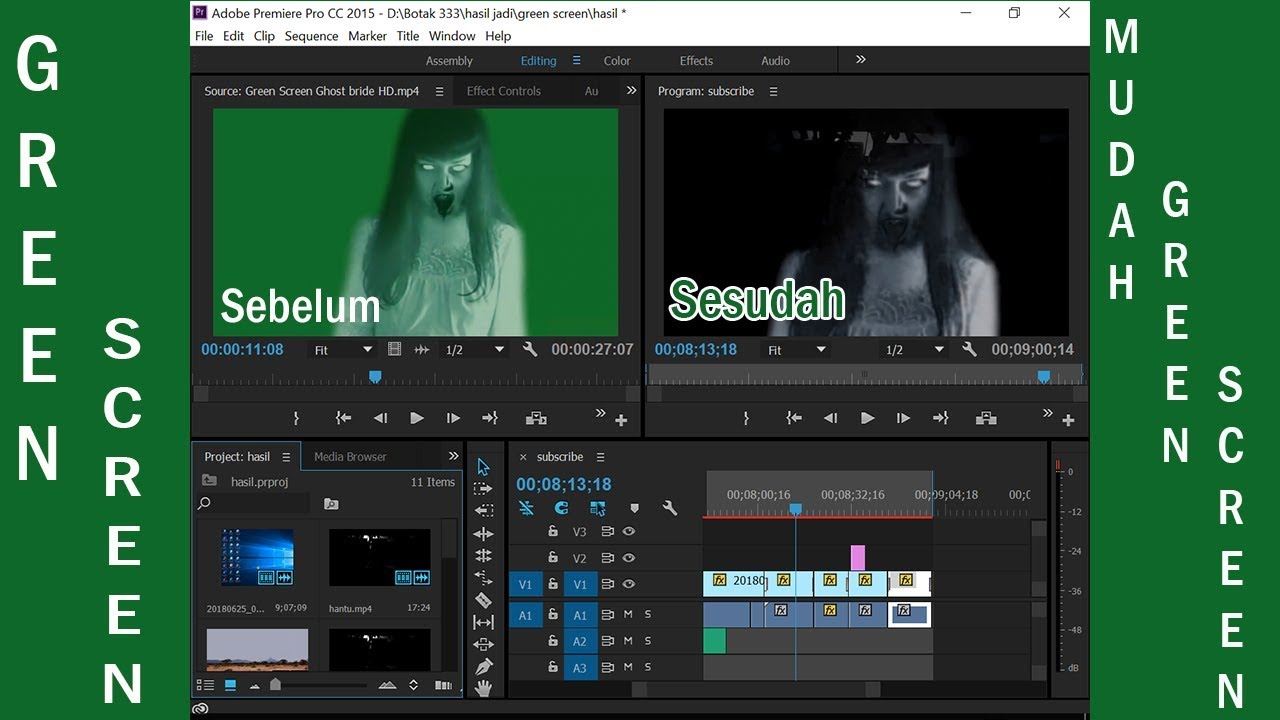Click Drag Video Only filmstrip icon
1280x720 pixels.
coord(394,349)
